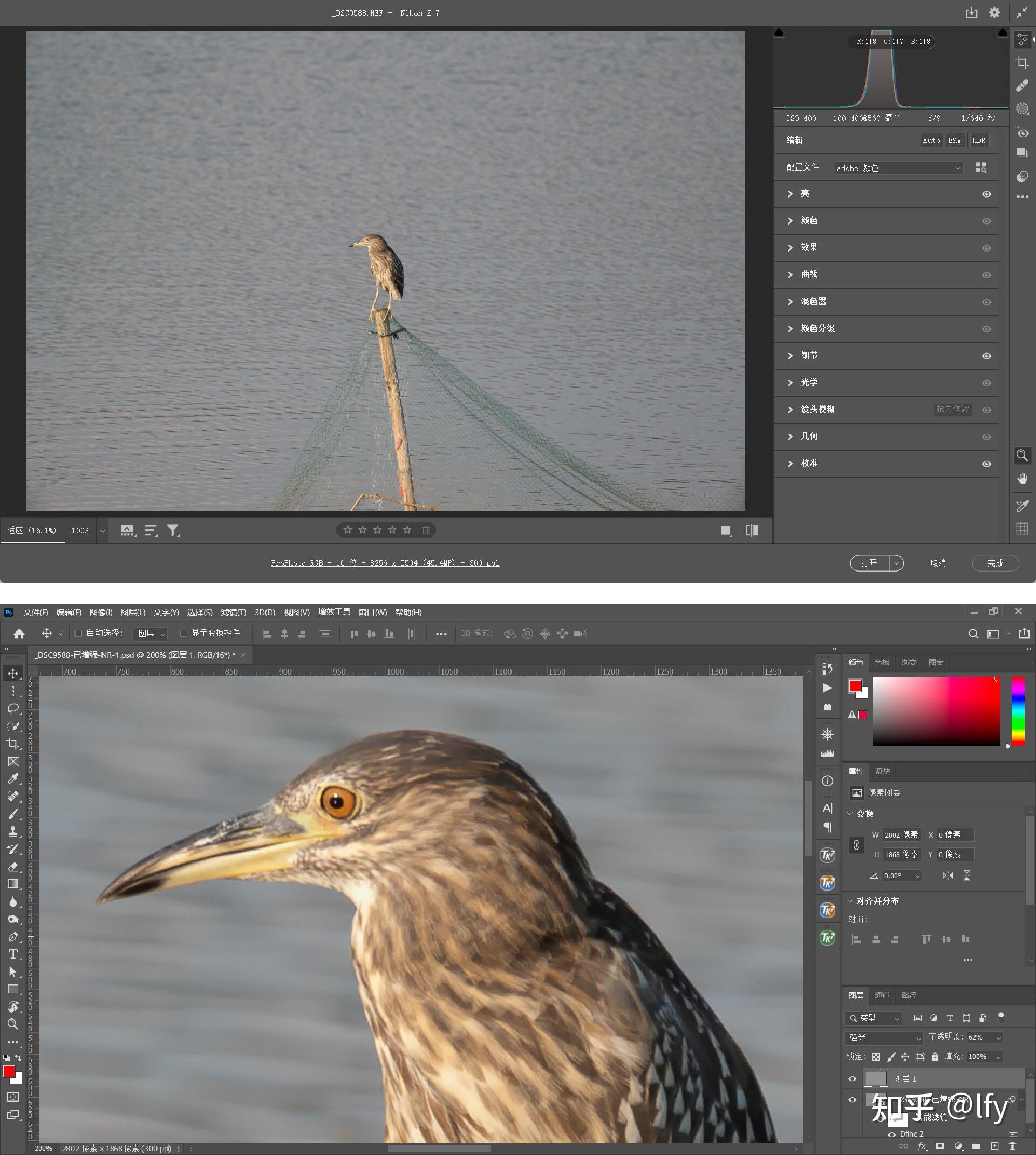1036x1155 pixels.
Task: Enable the 自动选择 checkbox
Action: 79,633
